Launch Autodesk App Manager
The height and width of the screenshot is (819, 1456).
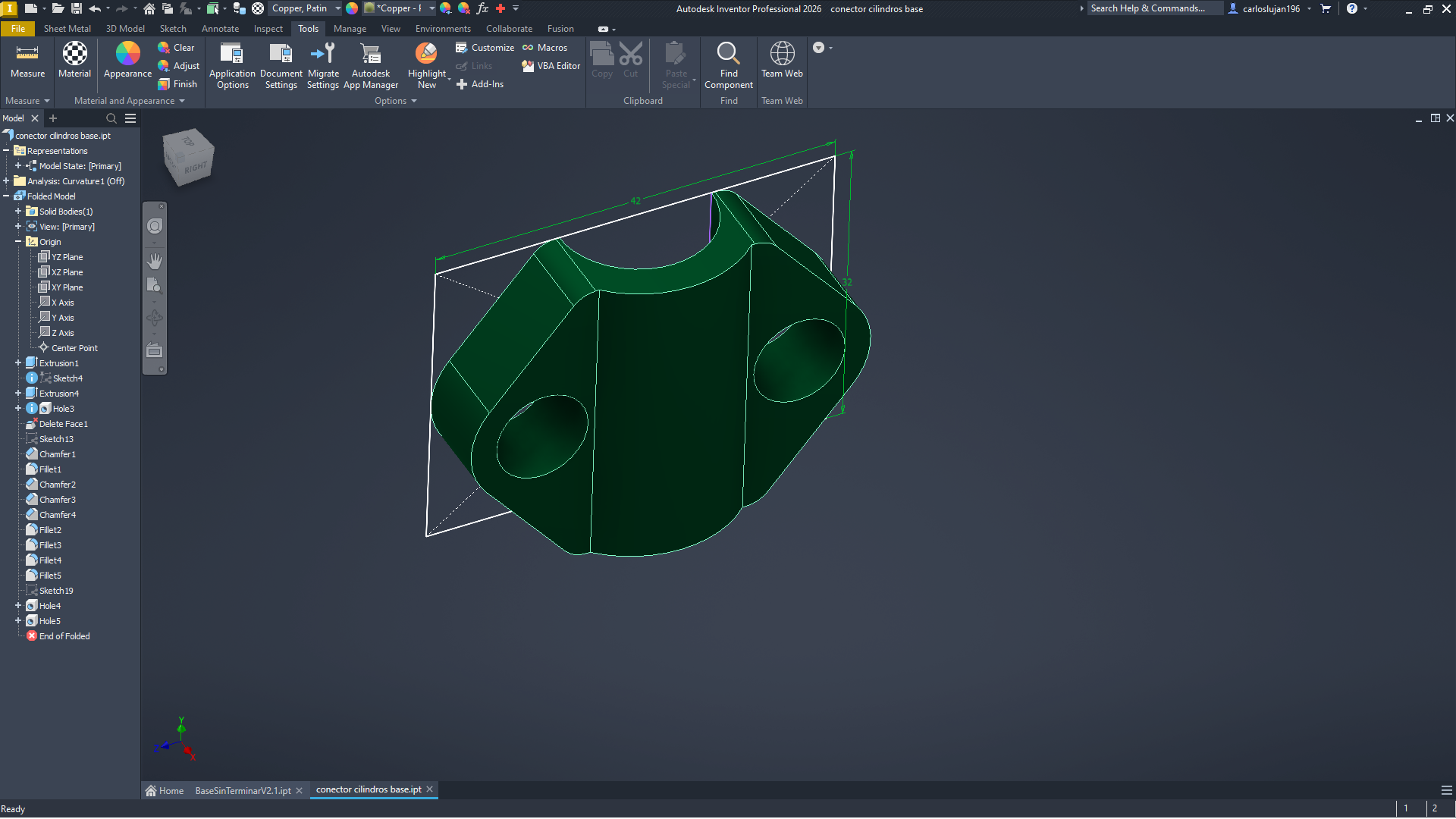(371, 54)
